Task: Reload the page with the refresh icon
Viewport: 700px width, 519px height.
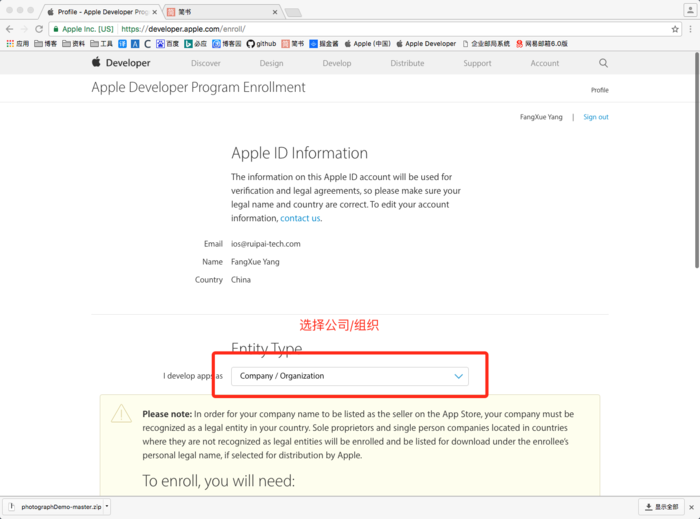Action: (39, 29)
